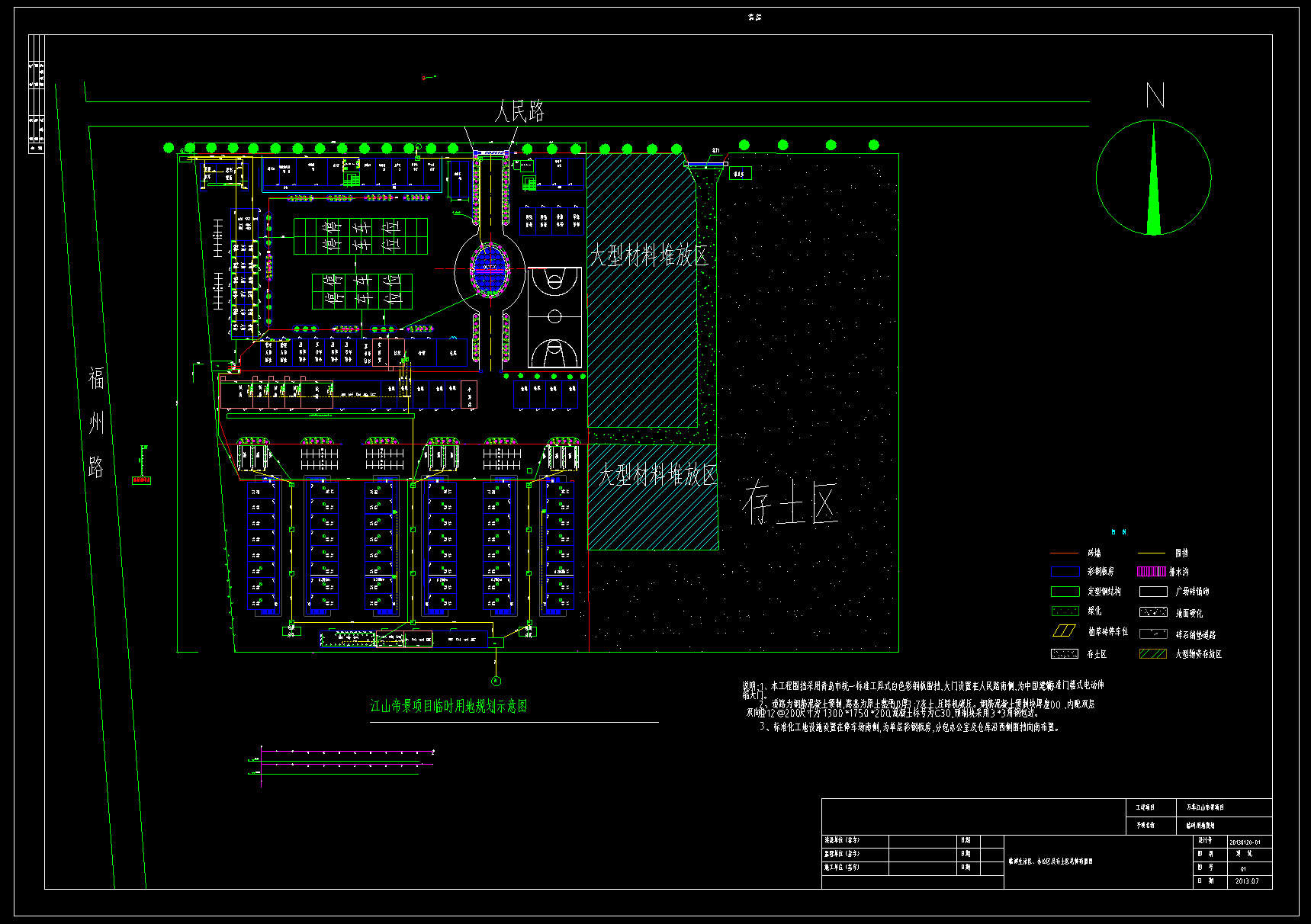The image size is (1311, 924).
Task: Select the hatched 大型物资存放区 legend swatch
Action: pos(1152,653)
